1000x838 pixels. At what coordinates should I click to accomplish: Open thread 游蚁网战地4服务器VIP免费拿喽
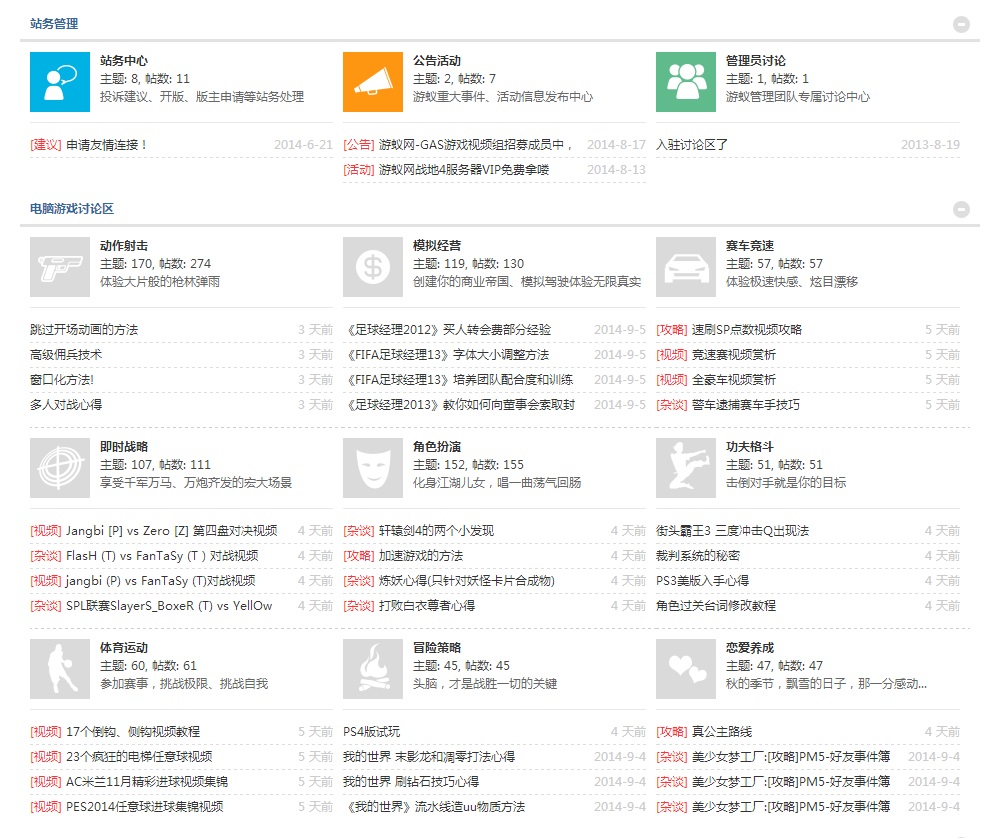click(x=464, y=170)
